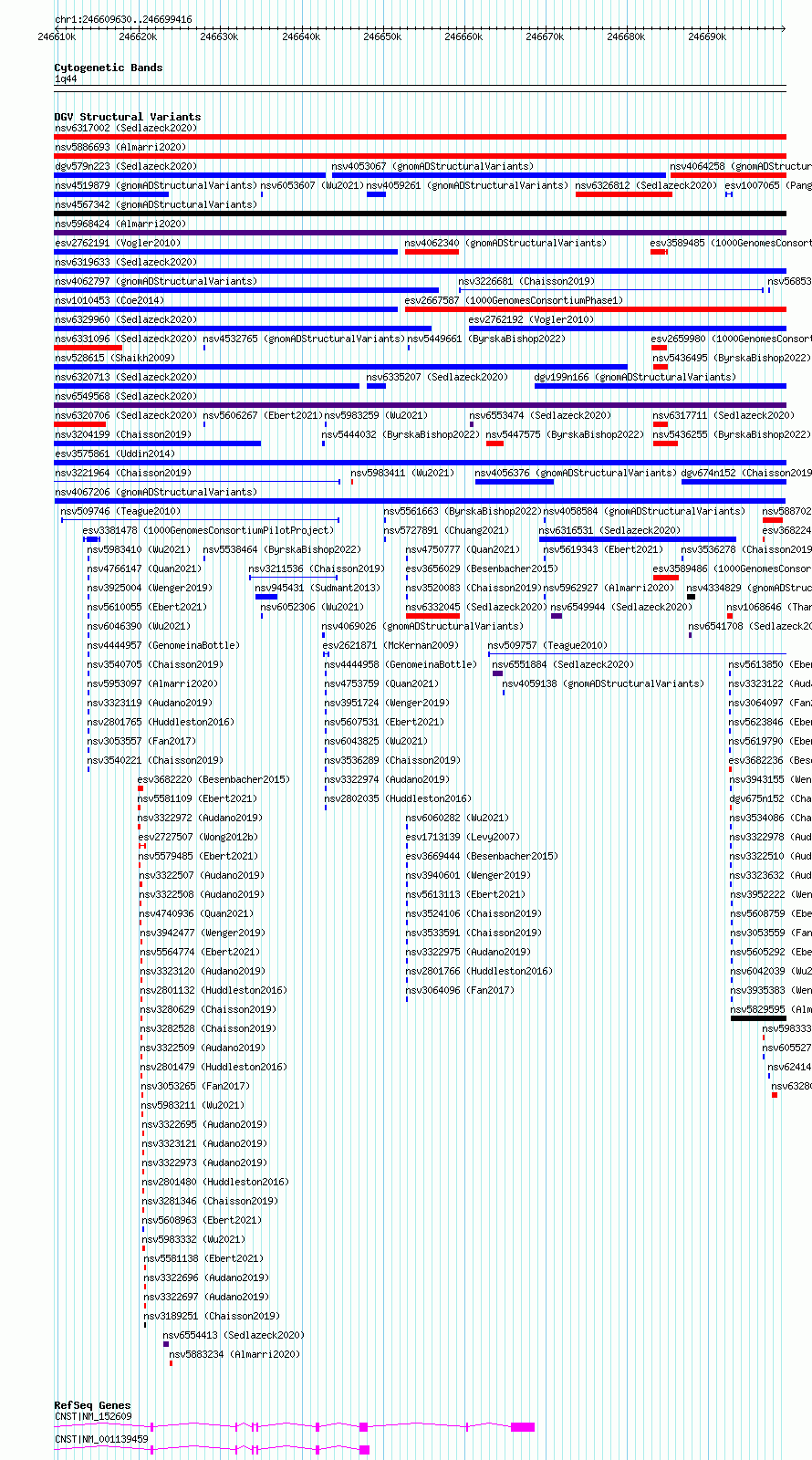
Task: Click the black bar under nsv5829595
Action: (758, 1018)
